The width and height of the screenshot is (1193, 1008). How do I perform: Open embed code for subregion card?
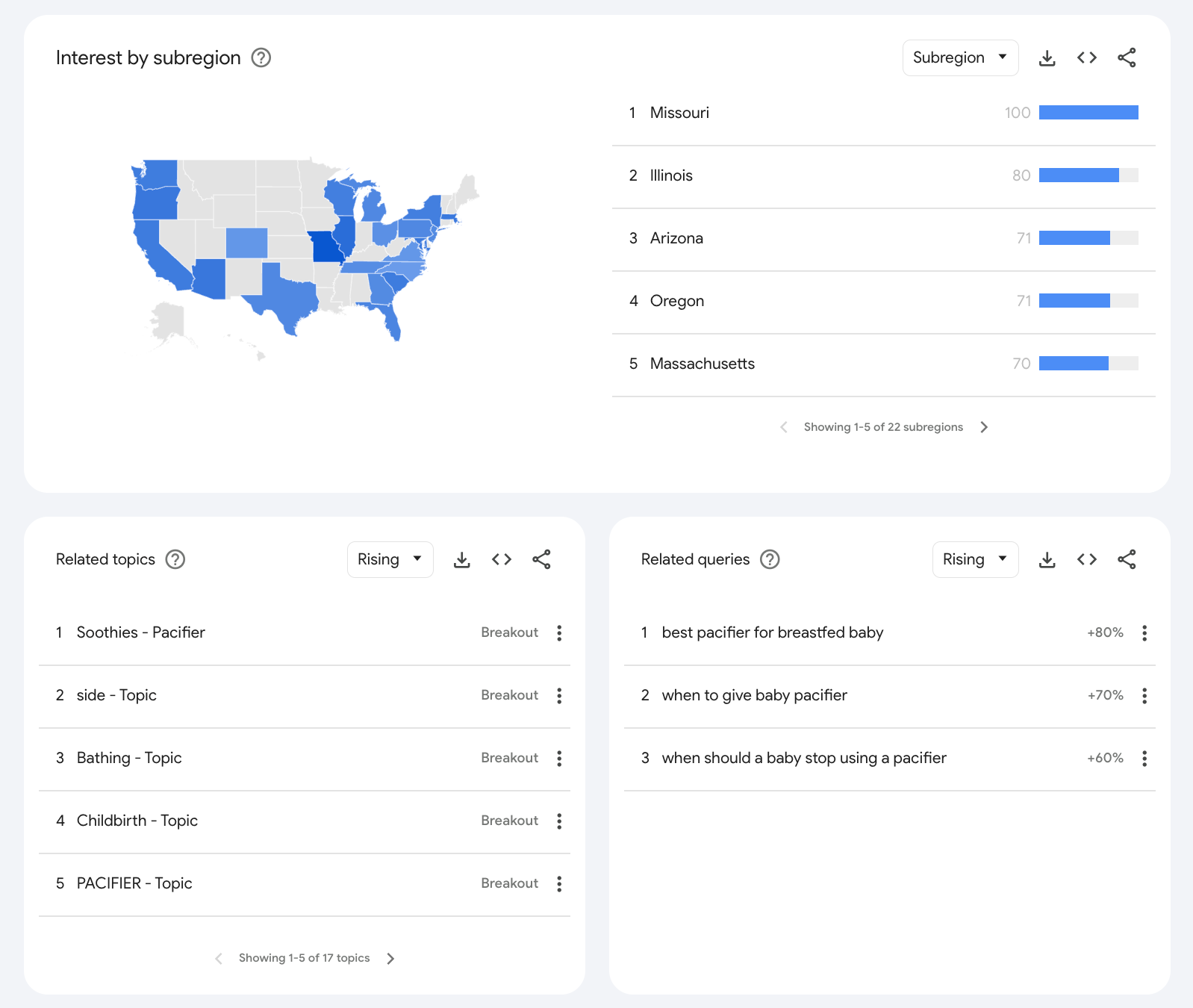pos(1087,57)
